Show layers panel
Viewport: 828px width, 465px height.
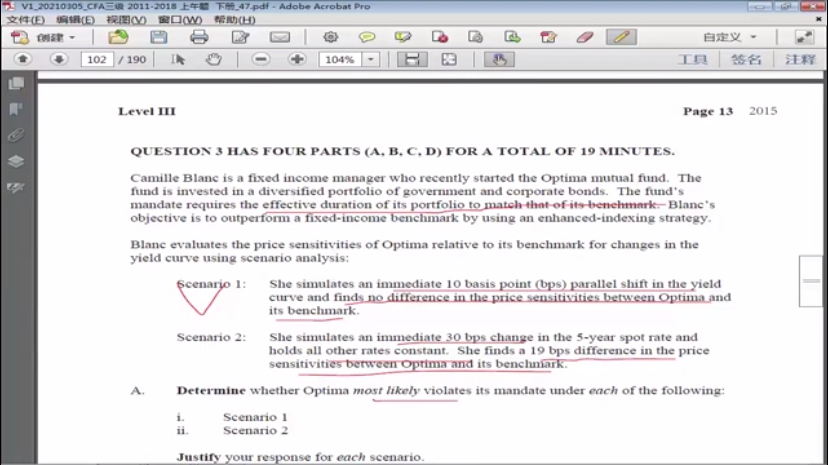[16, 162]
